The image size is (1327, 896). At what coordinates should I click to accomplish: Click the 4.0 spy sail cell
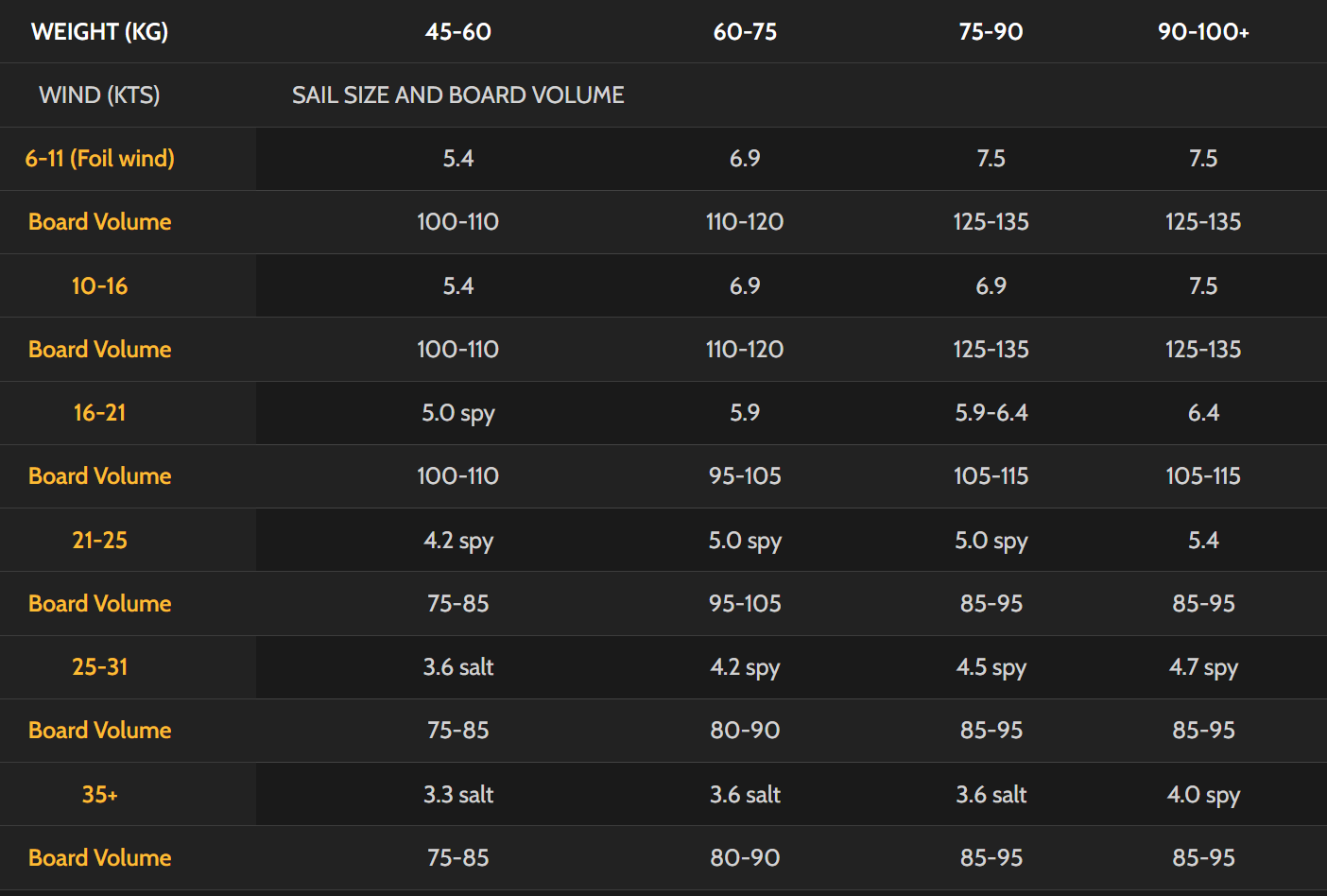(x=1203, y=795)
